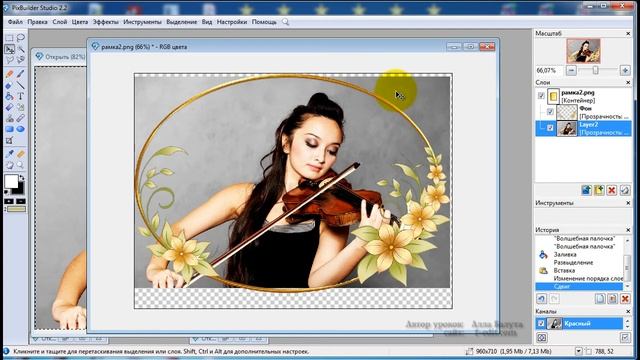
Task: Pick the Pencil tool
Action: 9,74
